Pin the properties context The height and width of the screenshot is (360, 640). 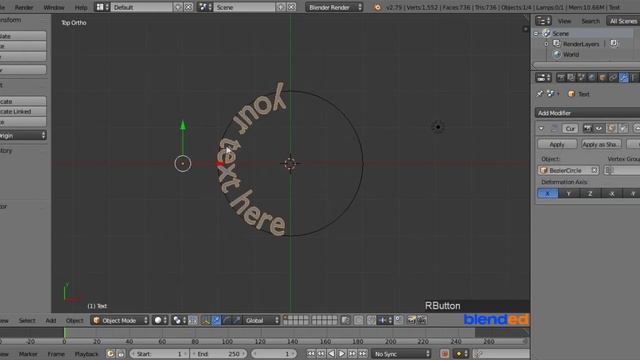(540, 94)
